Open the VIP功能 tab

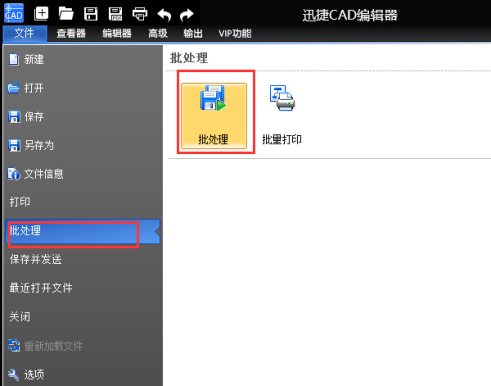[x=235, y=34]
